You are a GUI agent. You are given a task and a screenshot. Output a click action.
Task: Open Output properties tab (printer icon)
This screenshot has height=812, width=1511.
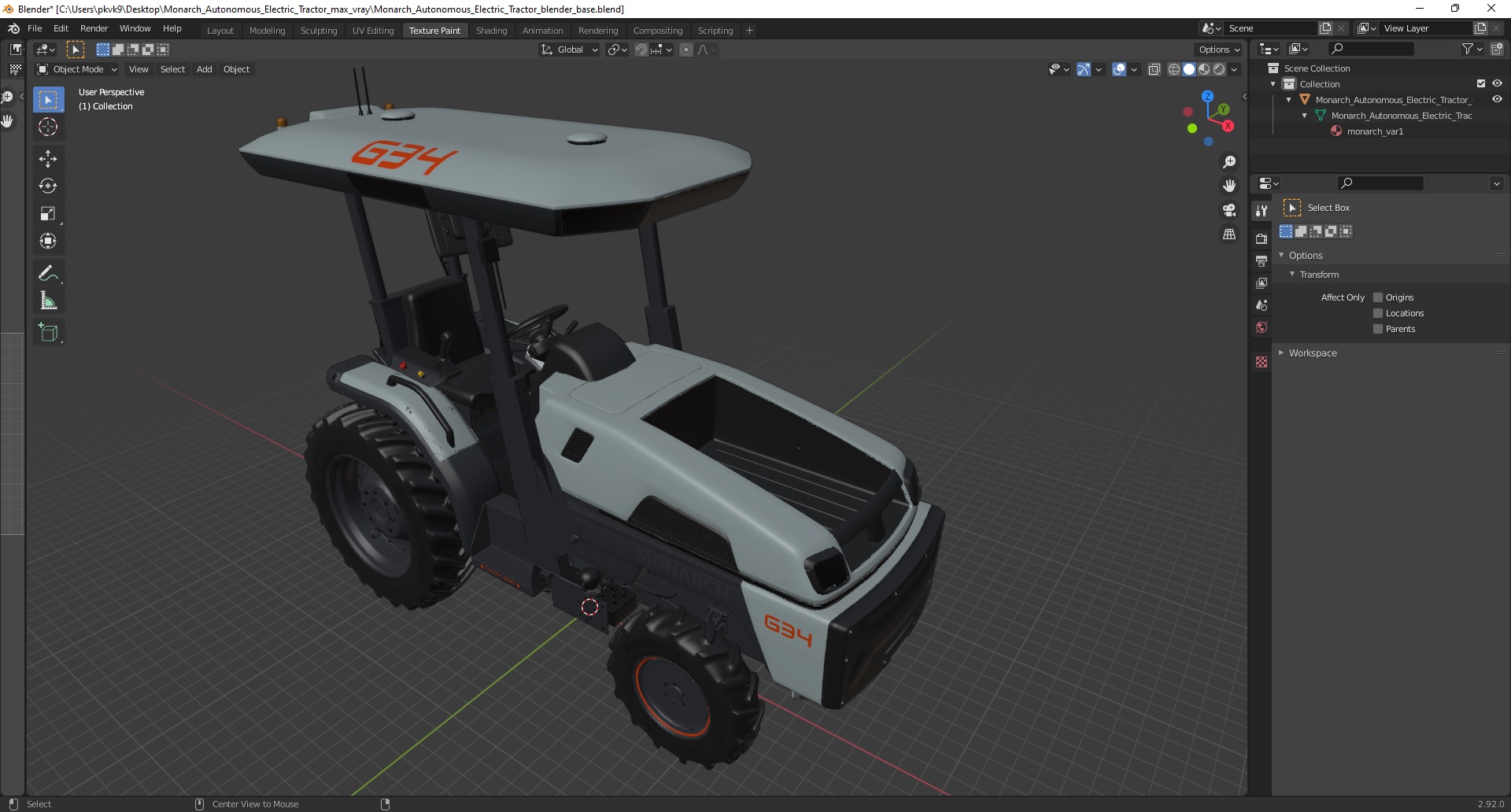tap(1262, 260)
